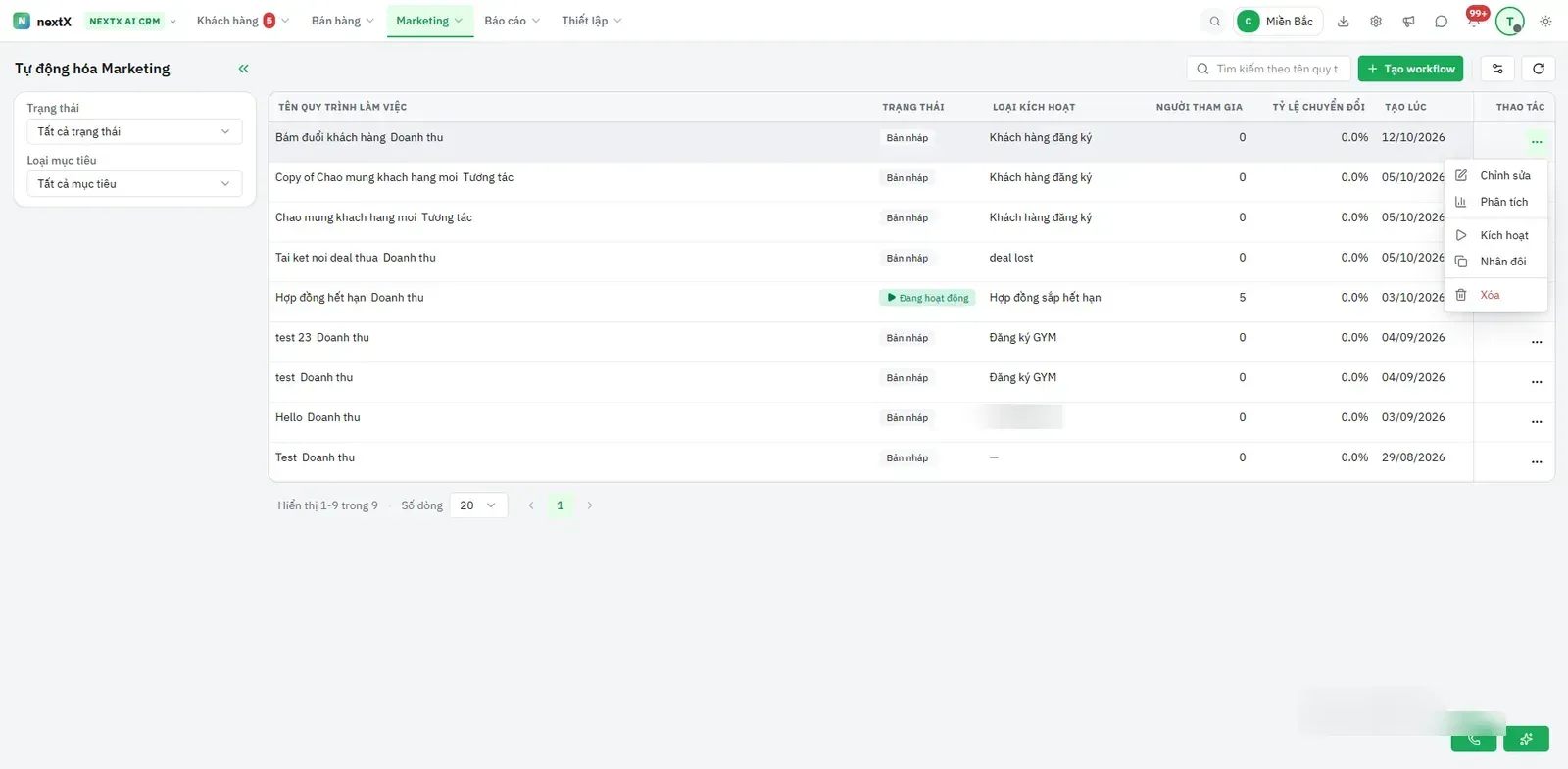
Task: Click the Tạo workflow button
Action: [x=1410, y=69]
